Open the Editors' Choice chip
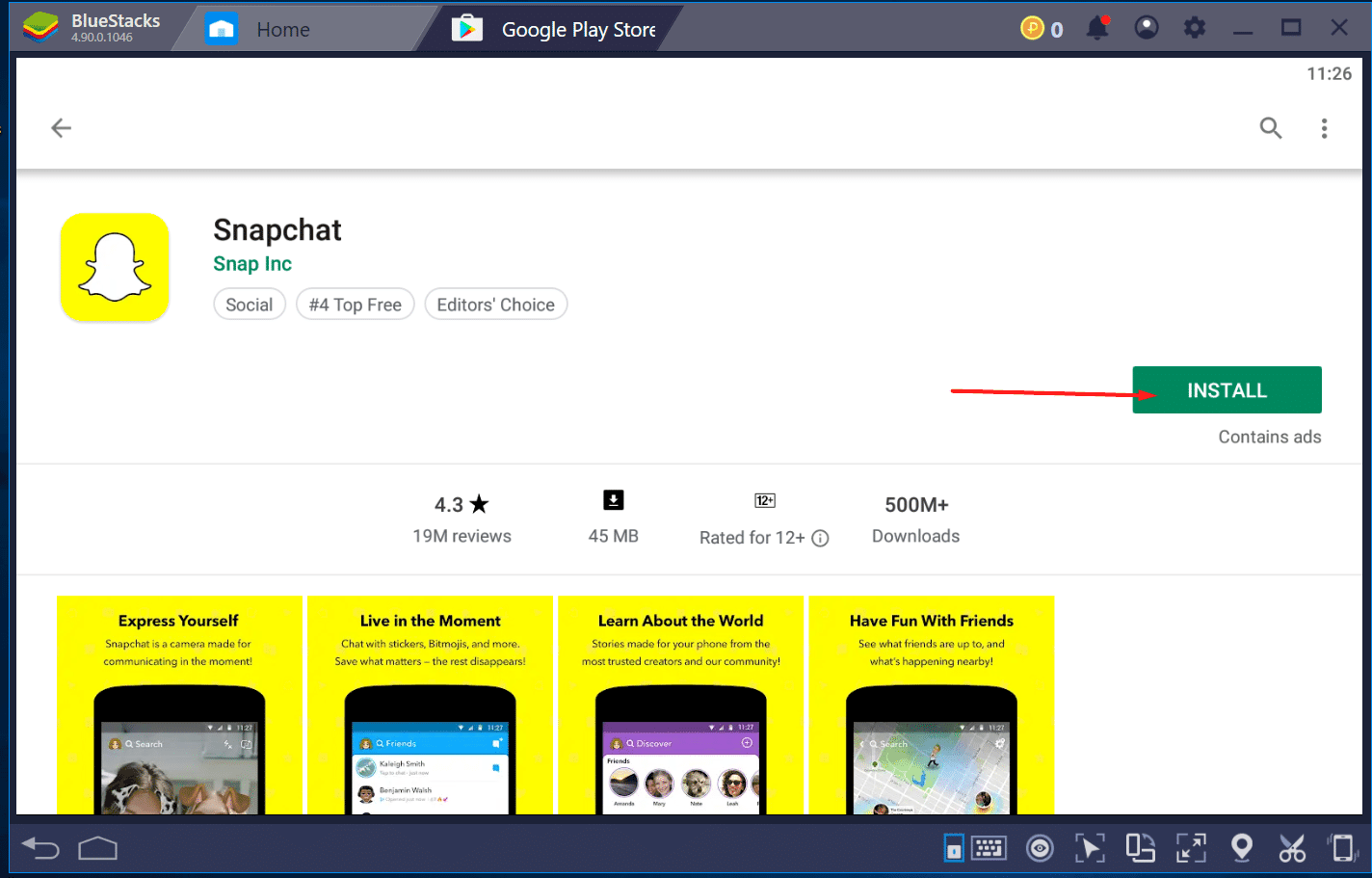 tap(496, 305)
